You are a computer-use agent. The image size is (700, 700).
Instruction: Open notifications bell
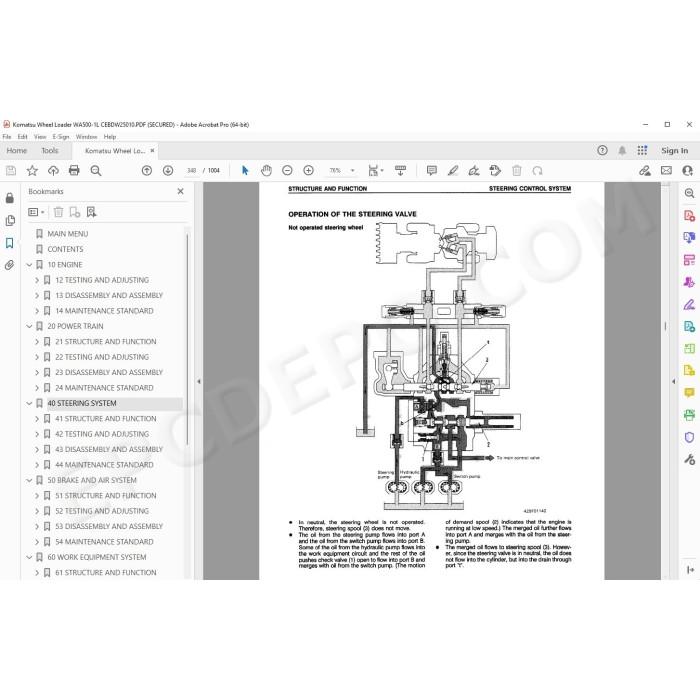click(x=622, y=150)
